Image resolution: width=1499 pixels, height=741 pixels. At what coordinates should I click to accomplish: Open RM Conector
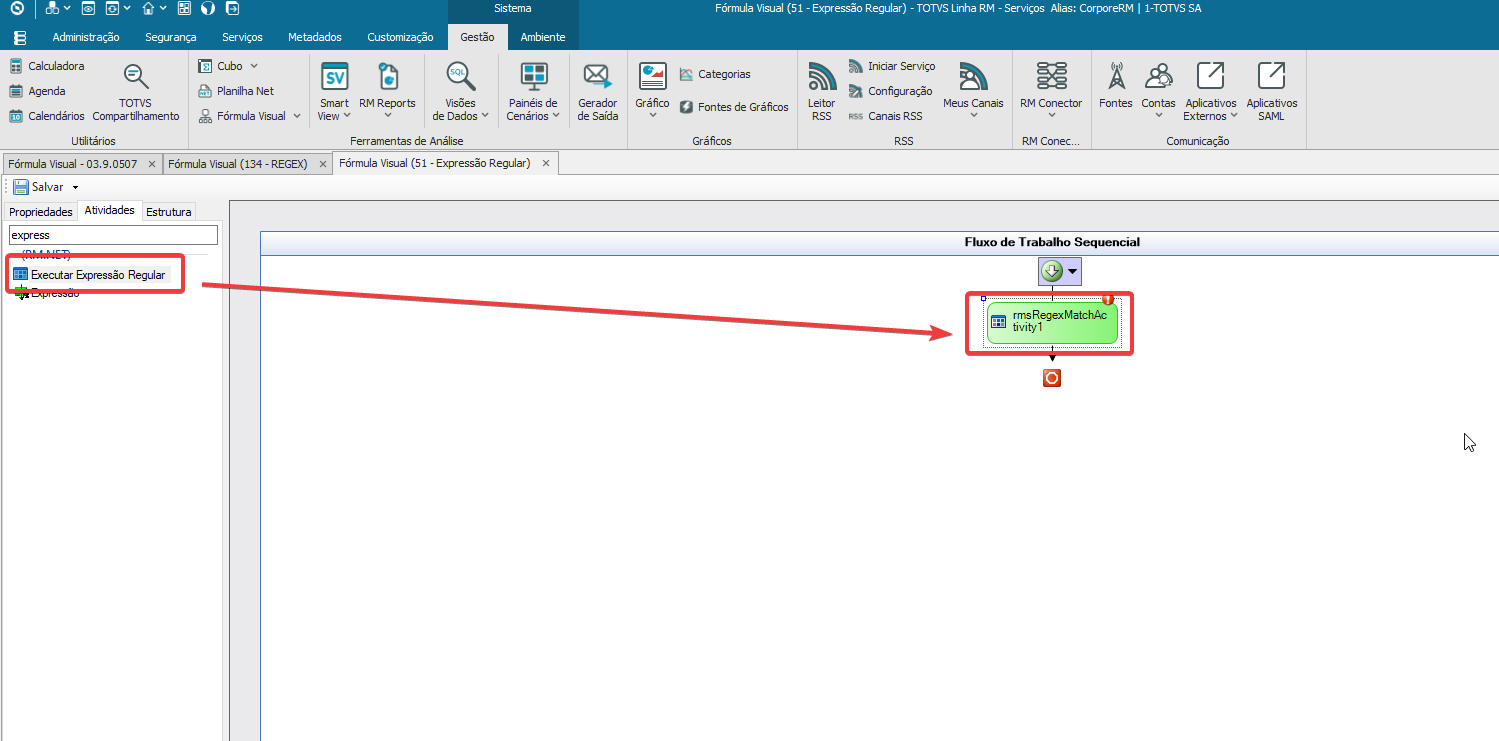(x=1051, y=92)
